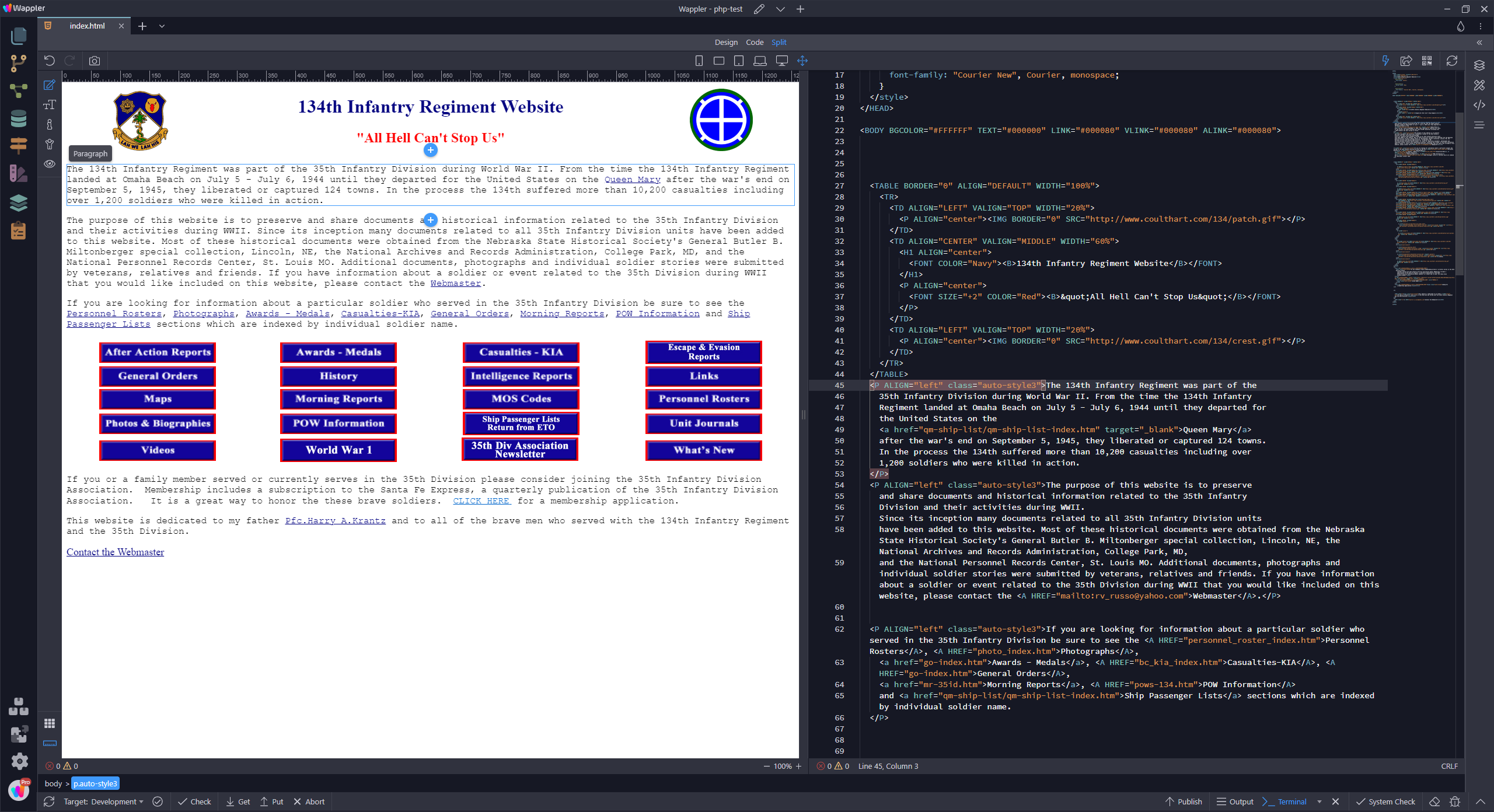Toggle the Check option in the bottom bar

(195, 801)
